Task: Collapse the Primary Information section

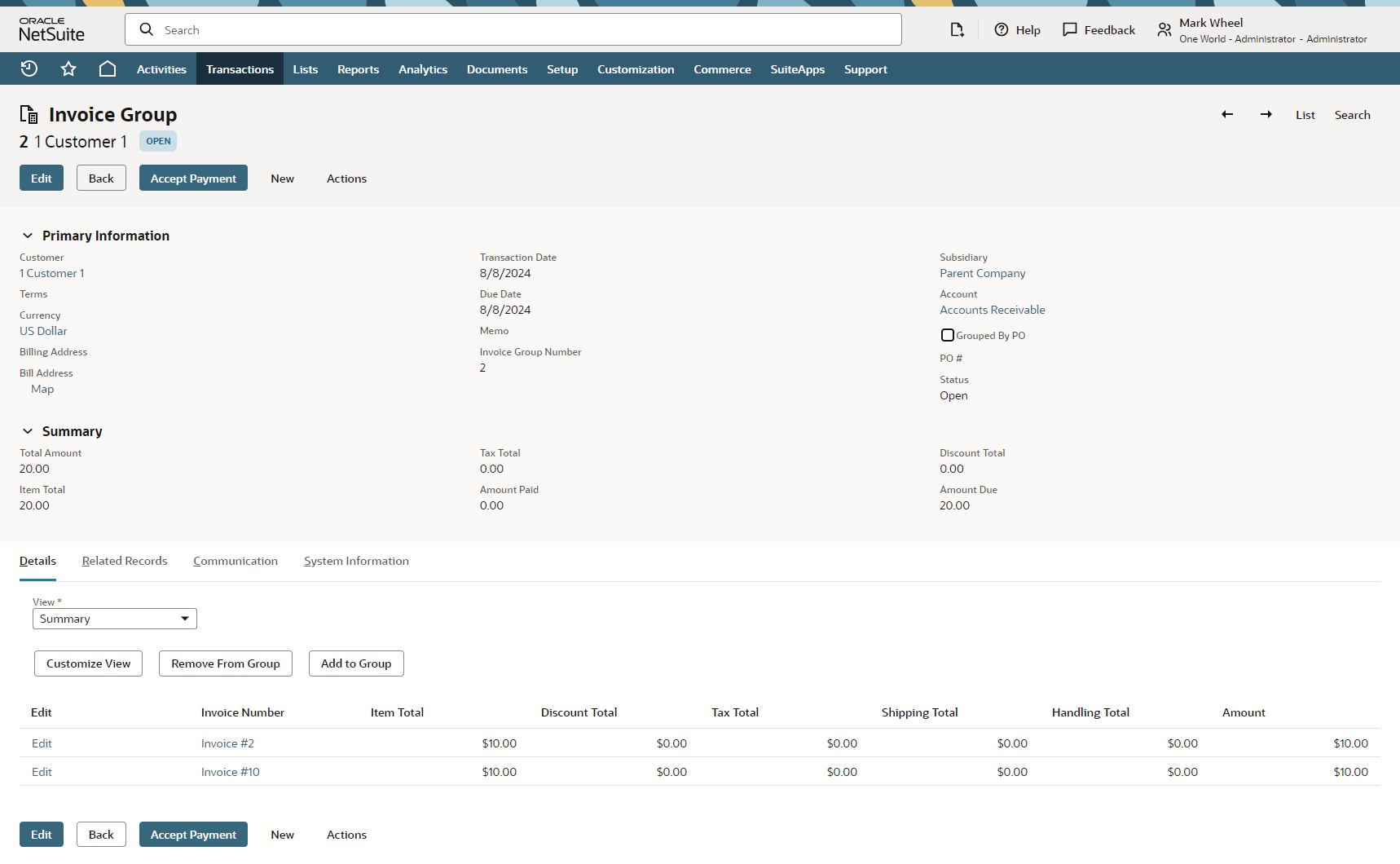Action: pos(28,236)
